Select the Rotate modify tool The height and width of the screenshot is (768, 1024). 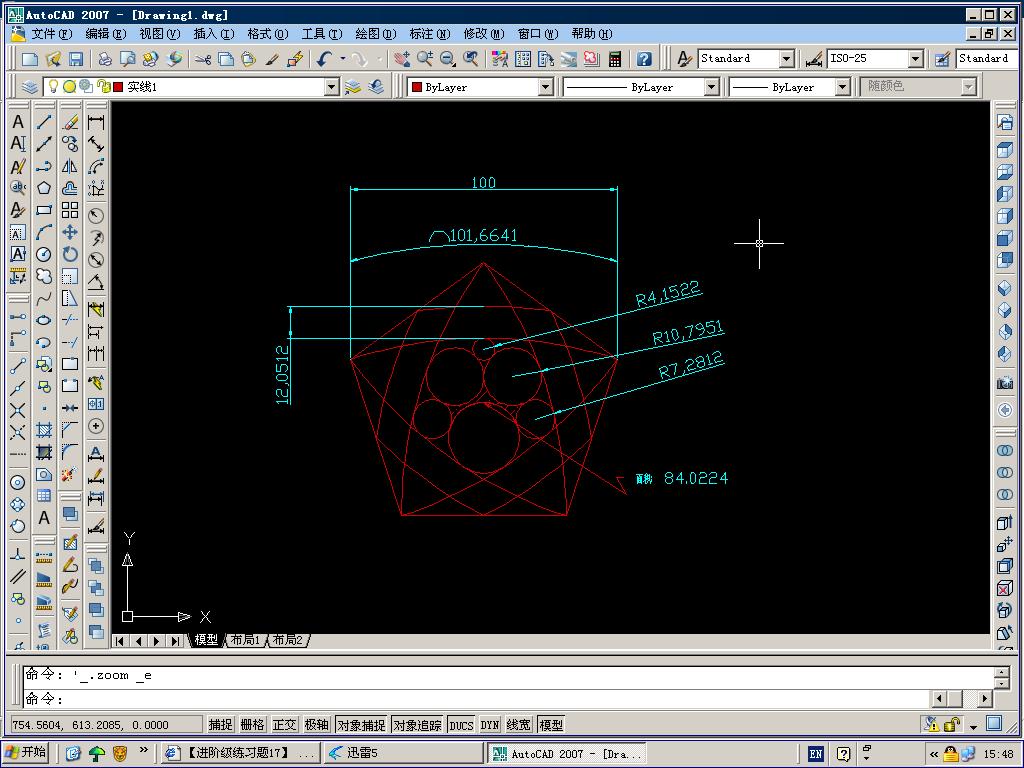70,254
